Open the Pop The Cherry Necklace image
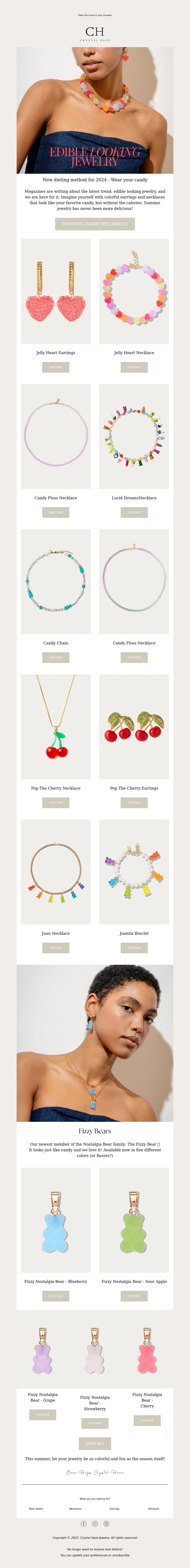This screenshot has width=190, height=1568. point(56,726)
